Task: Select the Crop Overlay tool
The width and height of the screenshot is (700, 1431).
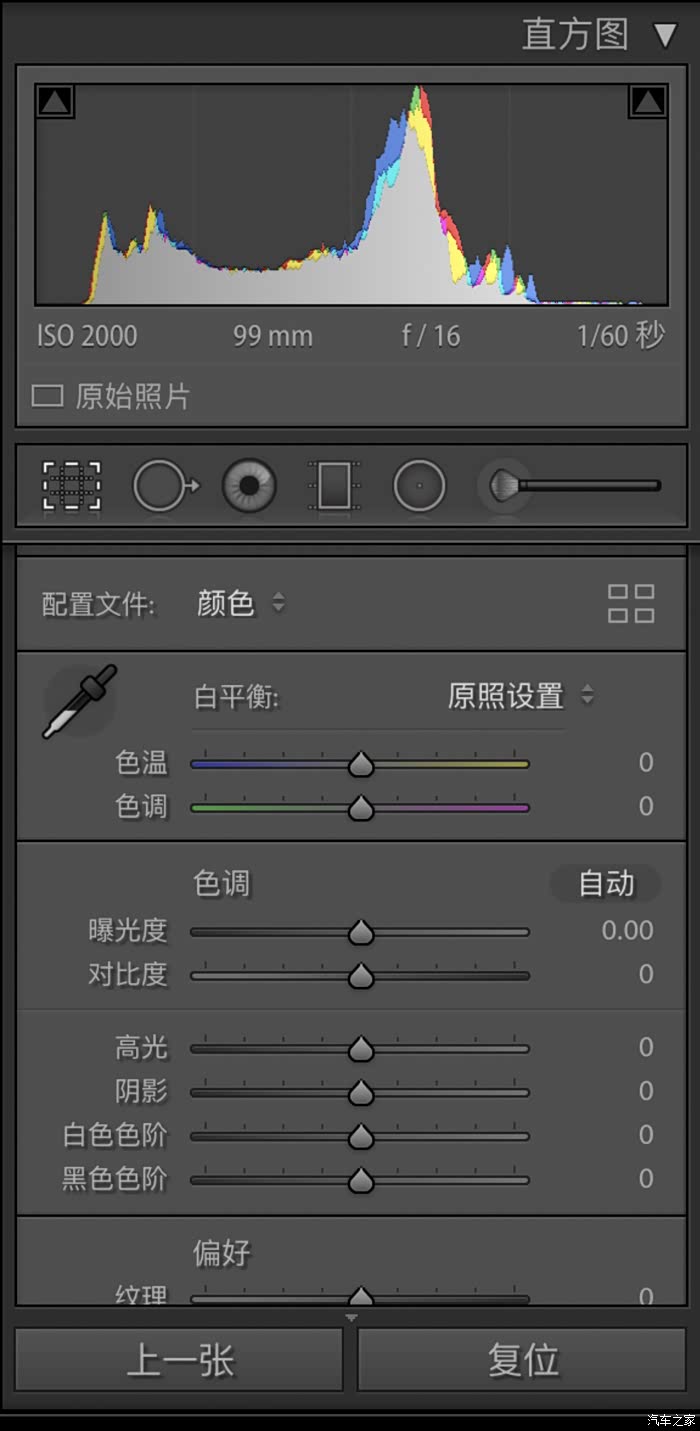Action: coord(72,486)
